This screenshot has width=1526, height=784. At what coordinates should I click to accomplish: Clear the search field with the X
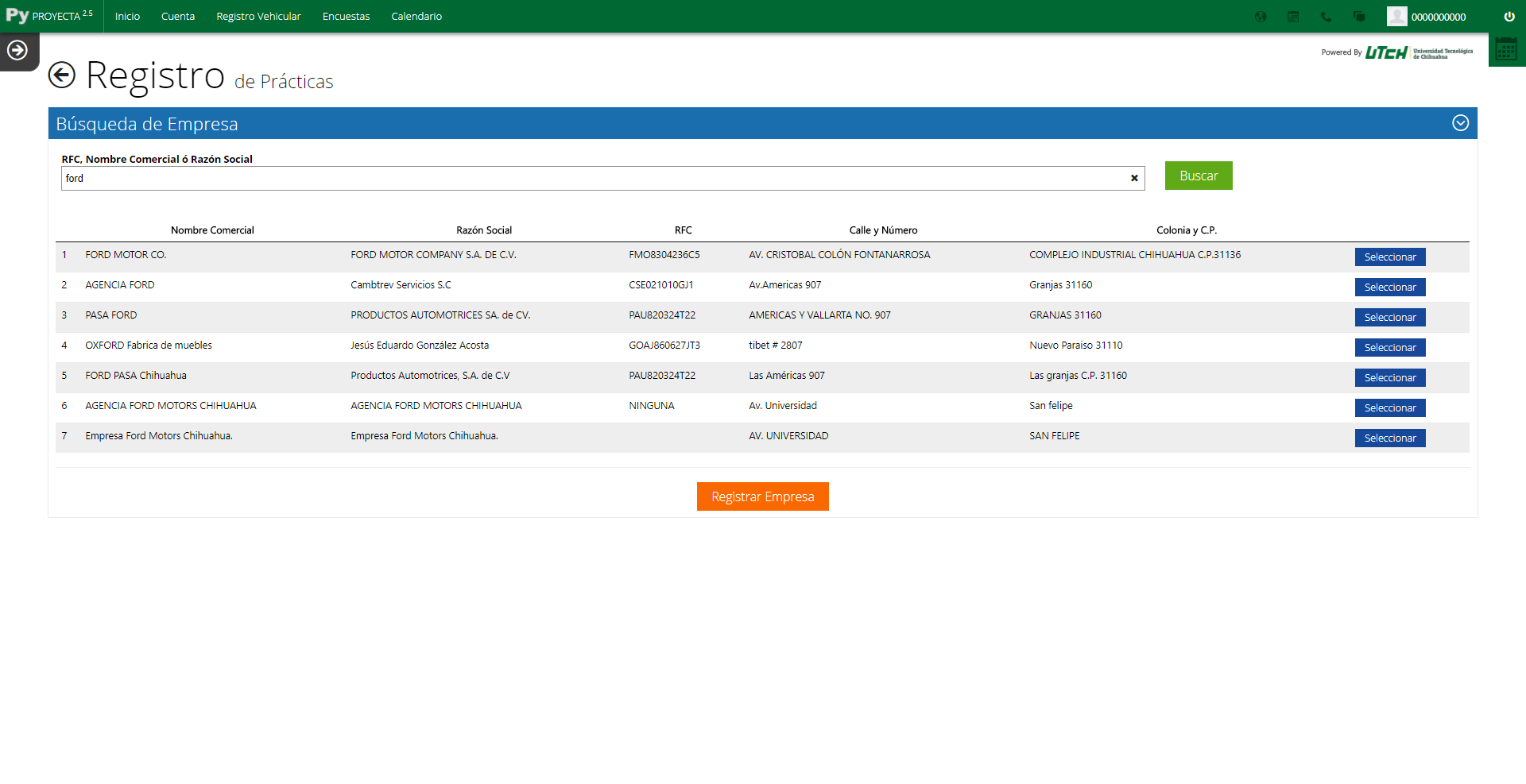click(x=1134, y=179)
